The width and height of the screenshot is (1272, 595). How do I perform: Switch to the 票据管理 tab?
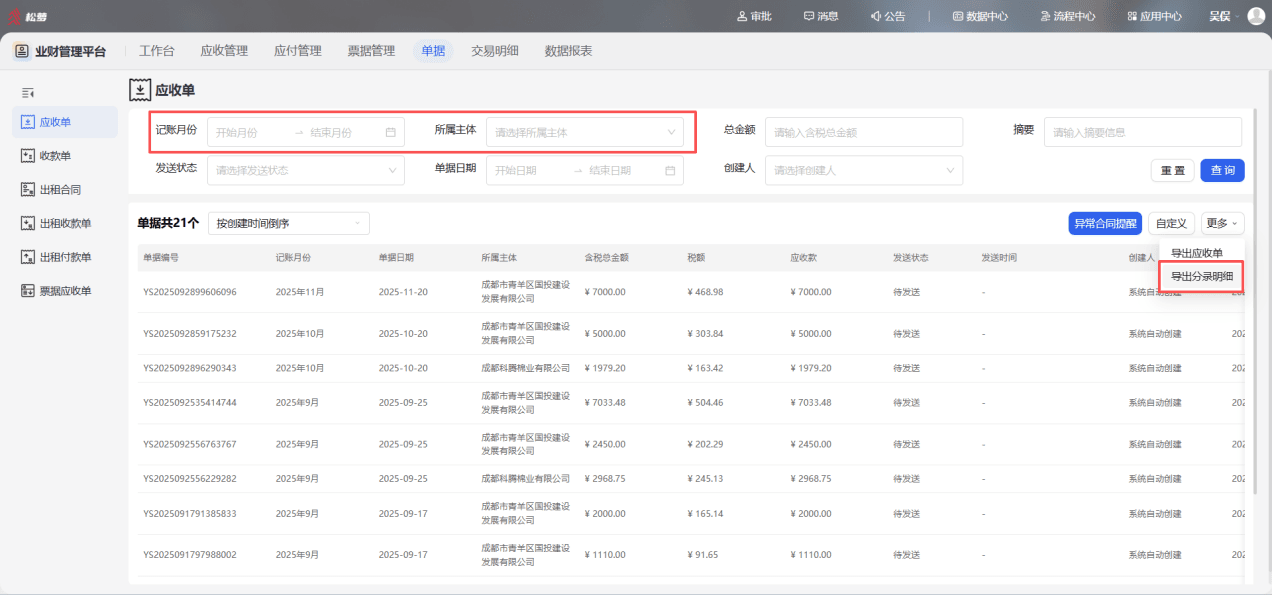371,51
